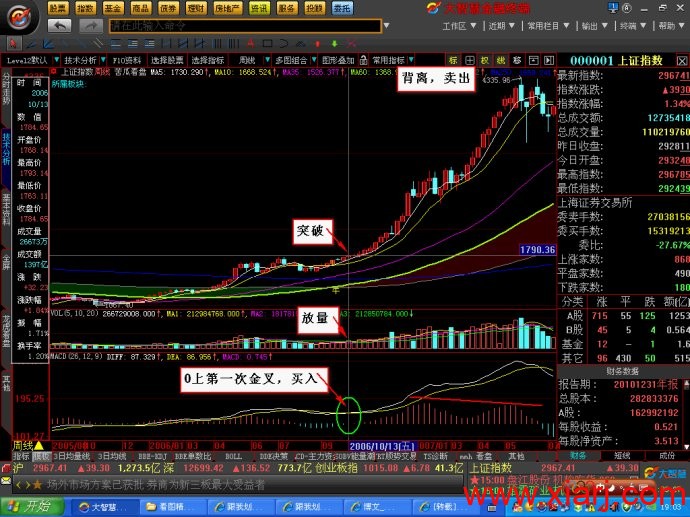Select the 成份 tab in side panel
Screen dimensions: 690x517
[667, 456]
